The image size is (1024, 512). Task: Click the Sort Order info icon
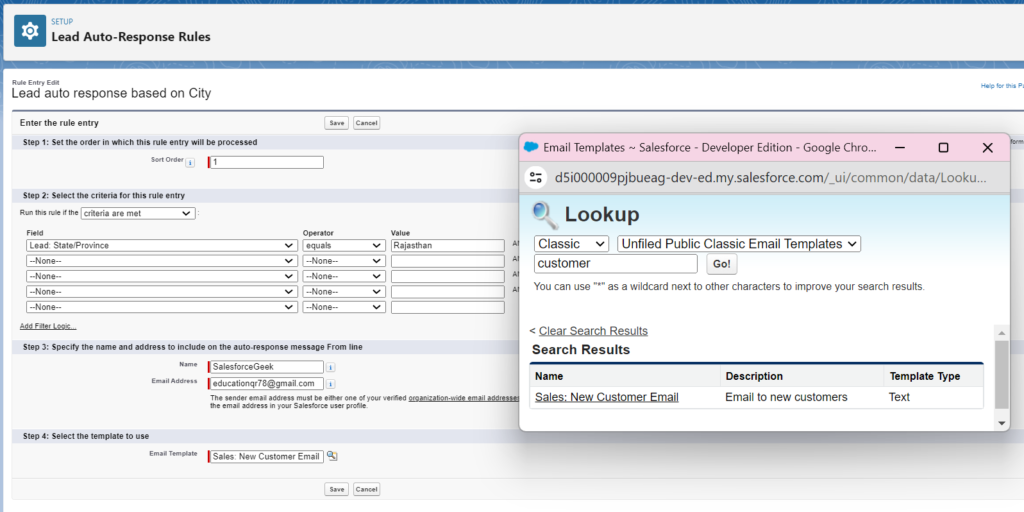pos(190,163)
